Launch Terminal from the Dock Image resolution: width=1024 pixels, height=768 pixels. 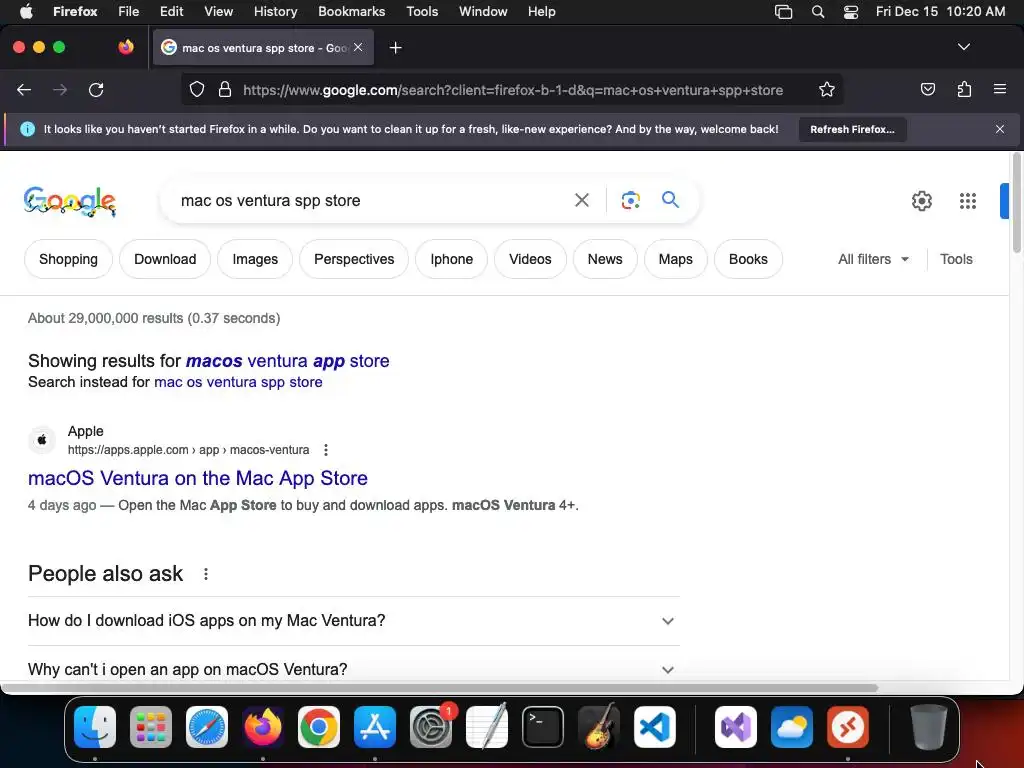[x=543, y=727]
